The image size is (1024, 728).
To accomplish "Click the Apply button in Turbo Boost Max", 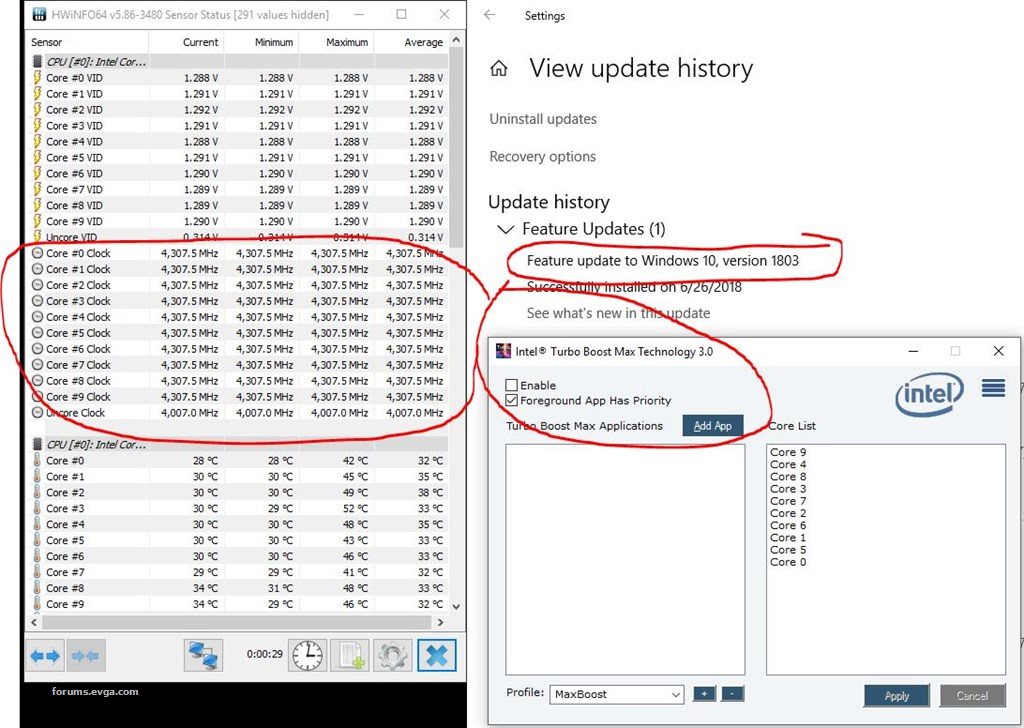I will tap(897, 696).
